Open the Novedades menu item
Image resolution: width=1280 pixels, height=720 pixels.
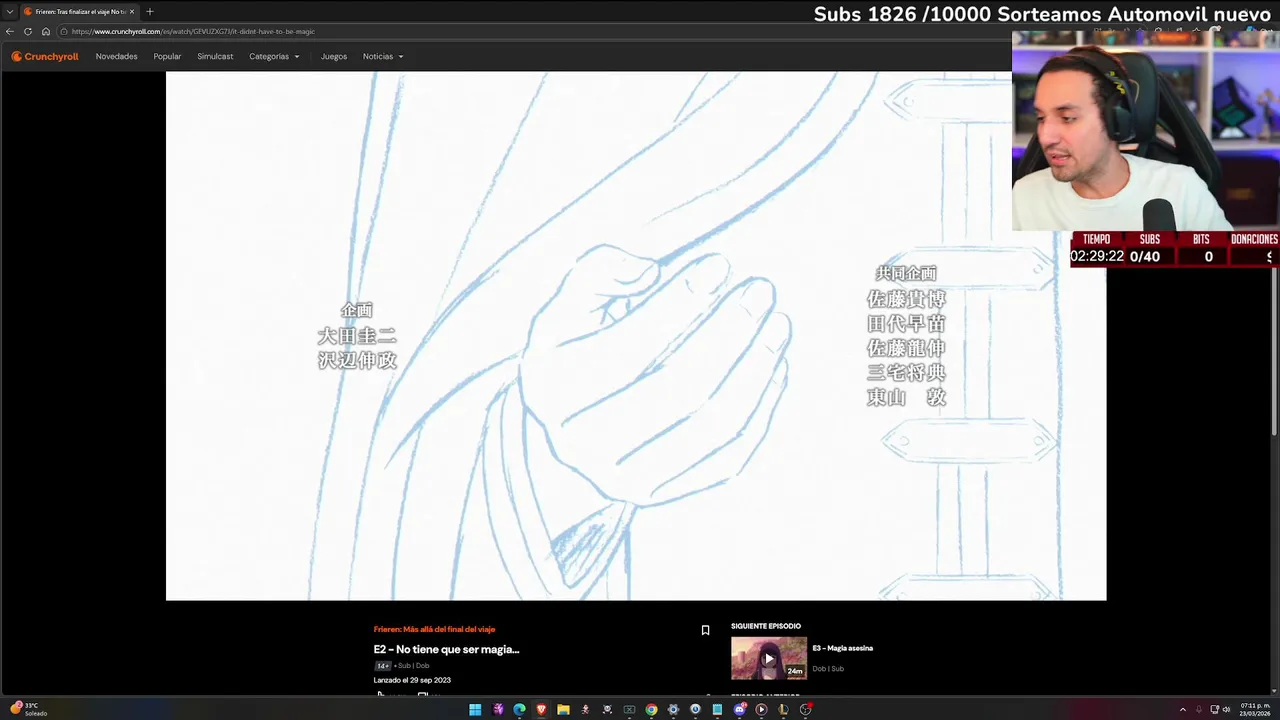tap(116, 56)
